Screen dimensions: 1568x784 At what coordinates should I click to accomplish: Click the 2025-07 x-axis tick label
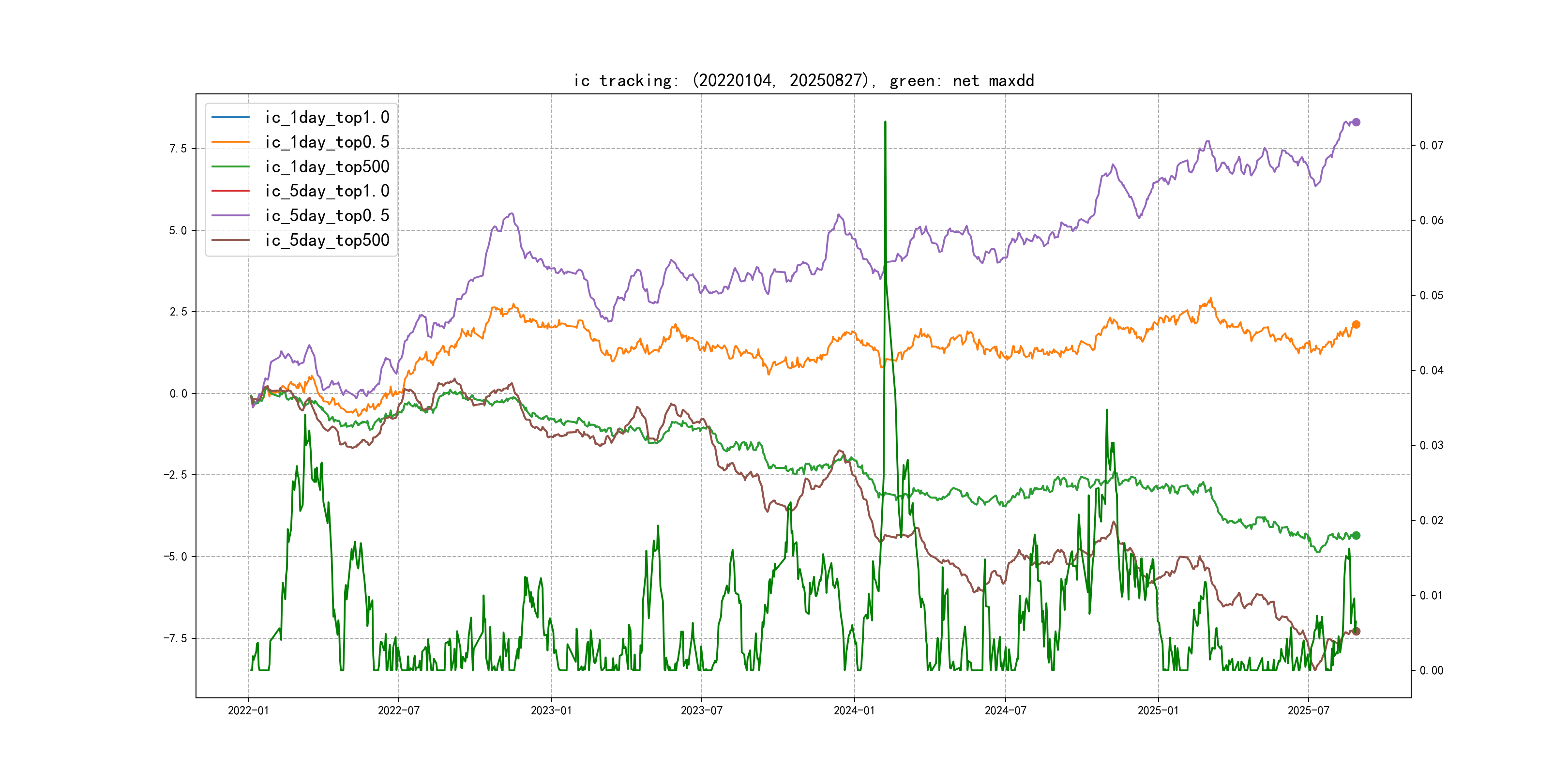pyautogui.click(x=1308, y=710)
